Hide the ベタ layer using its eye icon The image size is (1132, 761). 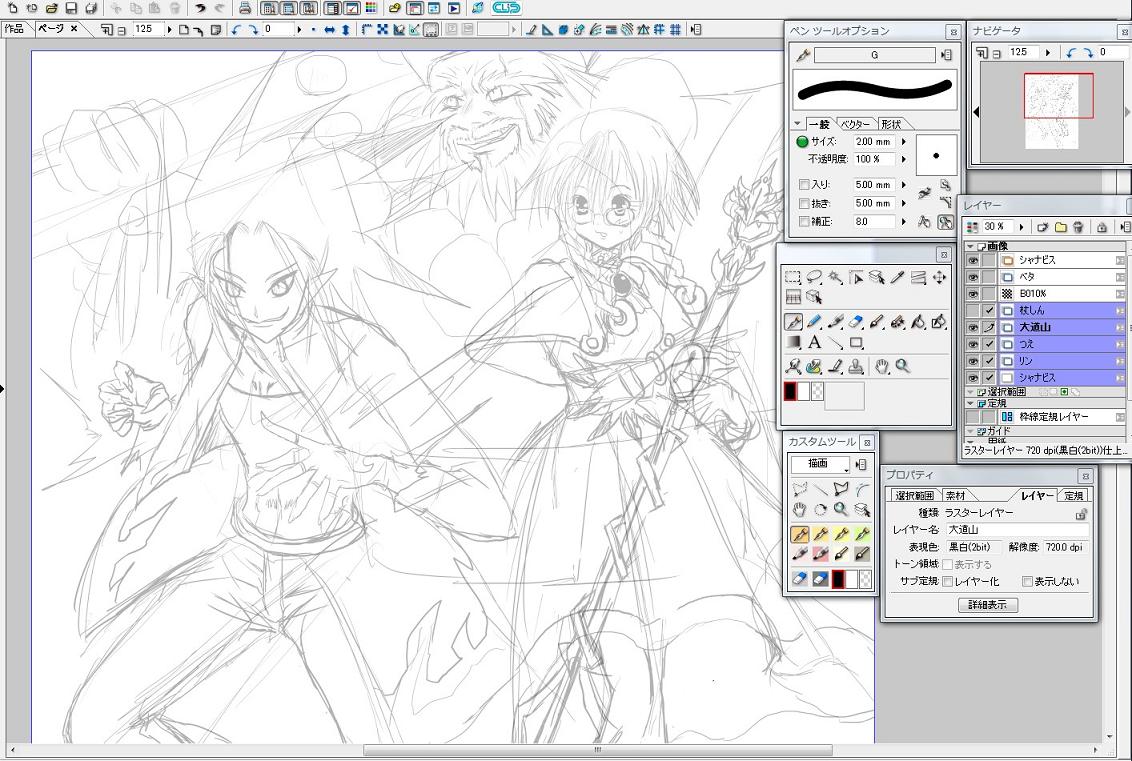(x=972, y=277)
